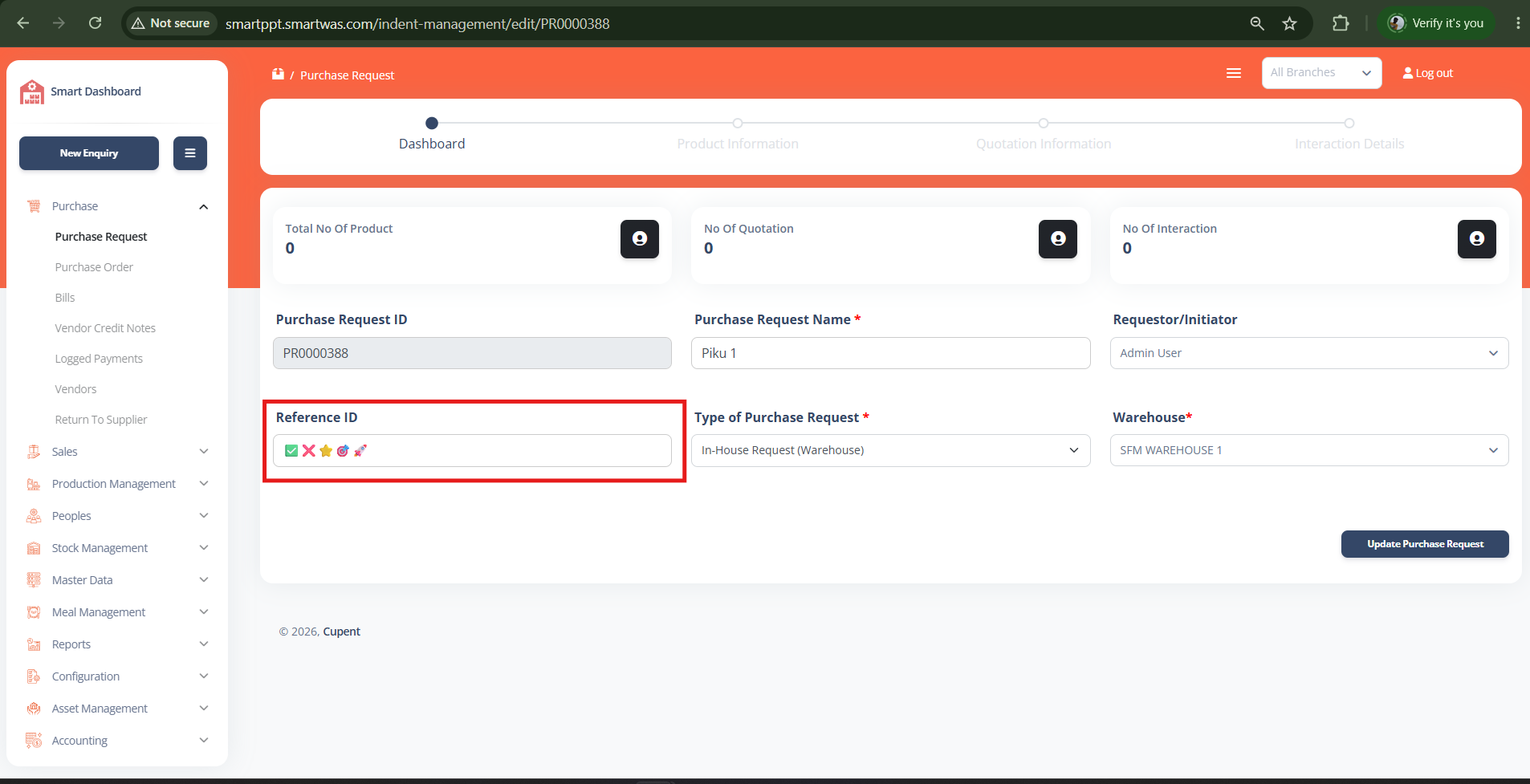Open Logged Payments in sidebar

(x=99, y=359)
